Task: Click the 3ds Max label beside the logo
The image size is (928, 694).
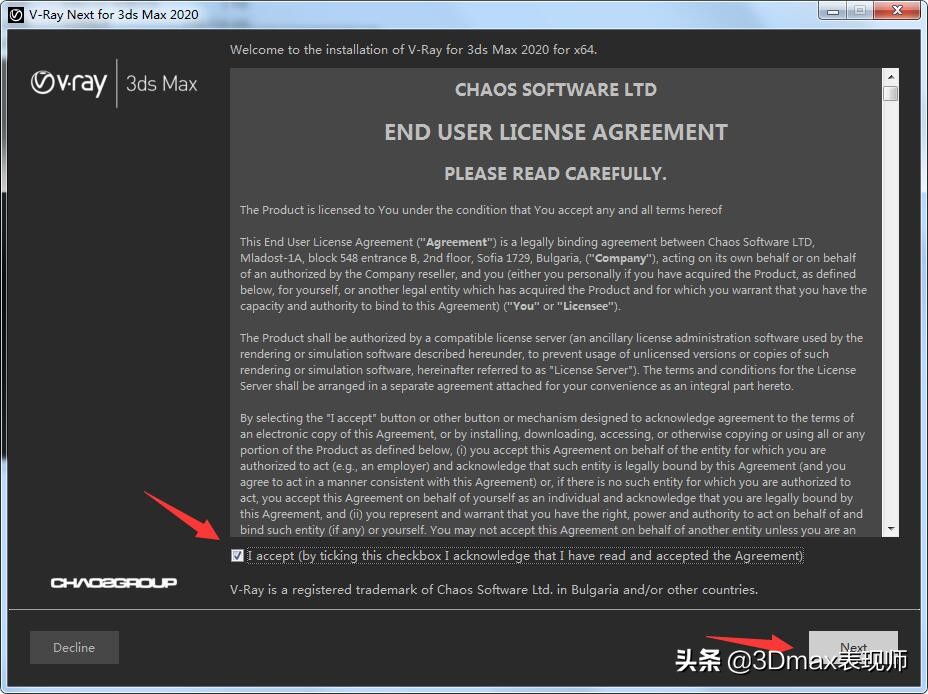Action: [x=162, y=84]
